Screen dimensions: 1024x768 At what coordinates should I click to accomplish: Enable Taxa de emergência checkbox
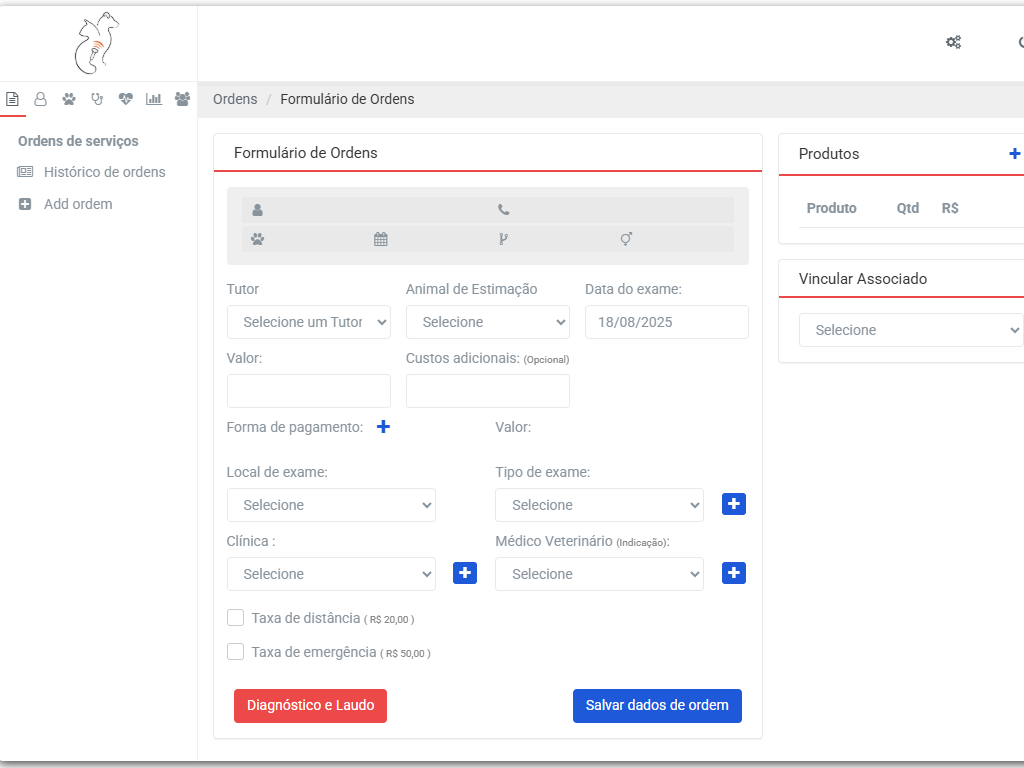(x=236, y=652)
